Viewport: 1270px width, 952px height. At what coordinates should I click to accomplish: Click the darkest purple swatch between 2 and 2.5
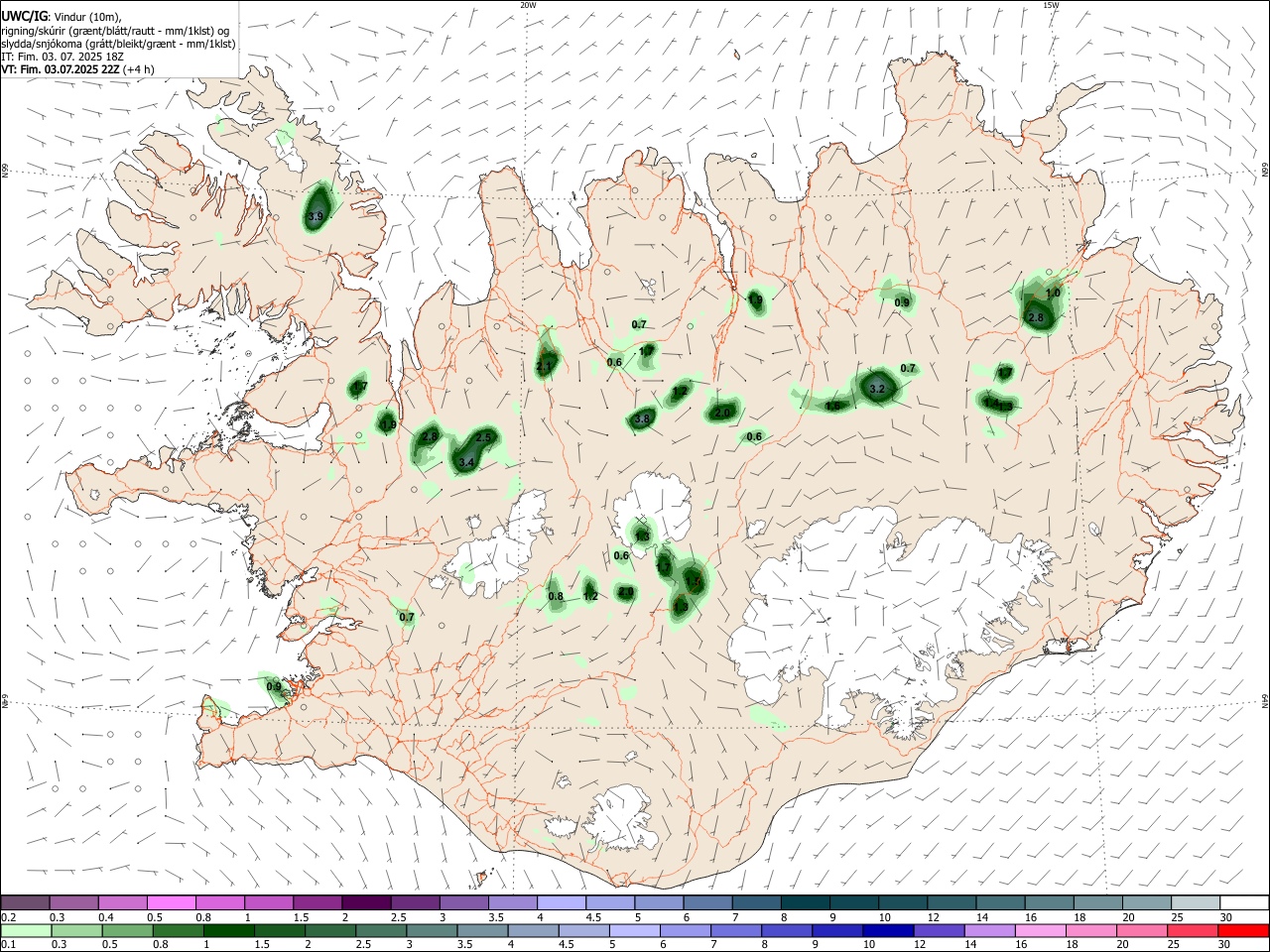(x=366, y=902)
